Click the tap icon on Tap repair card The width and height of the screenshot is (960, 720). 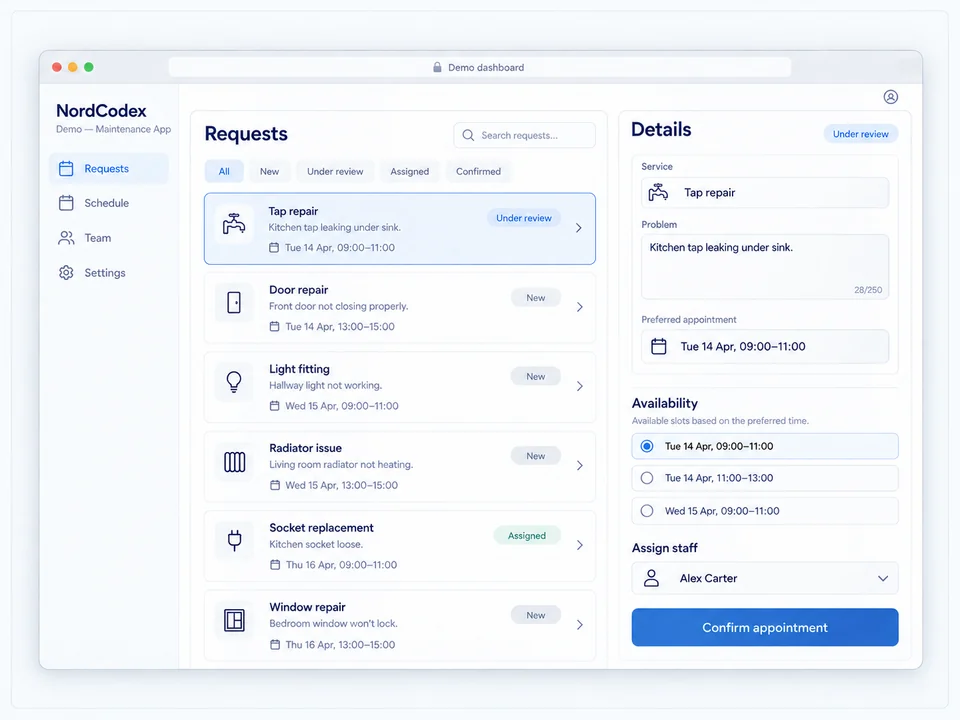click(x=234, y=223)
